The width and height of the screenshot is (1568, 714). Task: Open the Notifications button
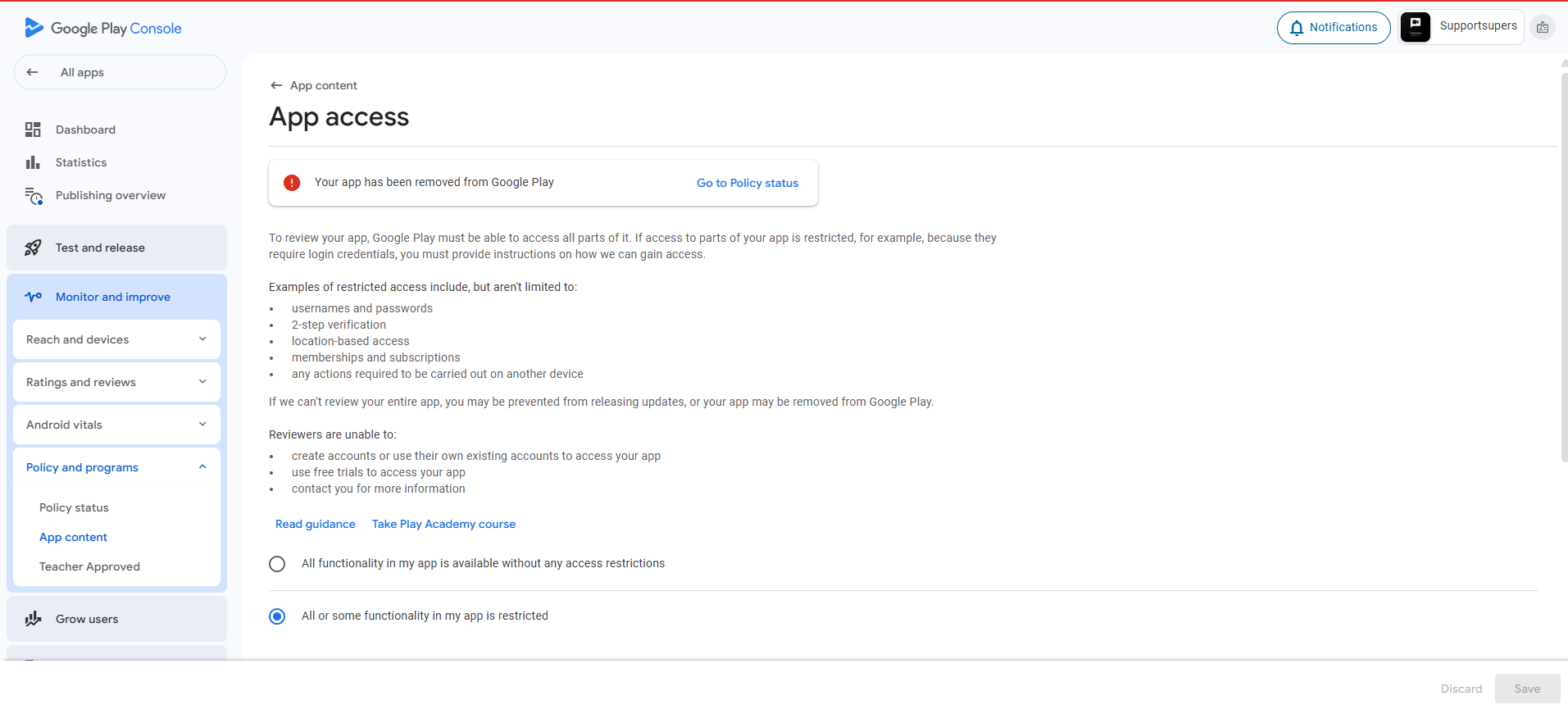(1334, 27)
